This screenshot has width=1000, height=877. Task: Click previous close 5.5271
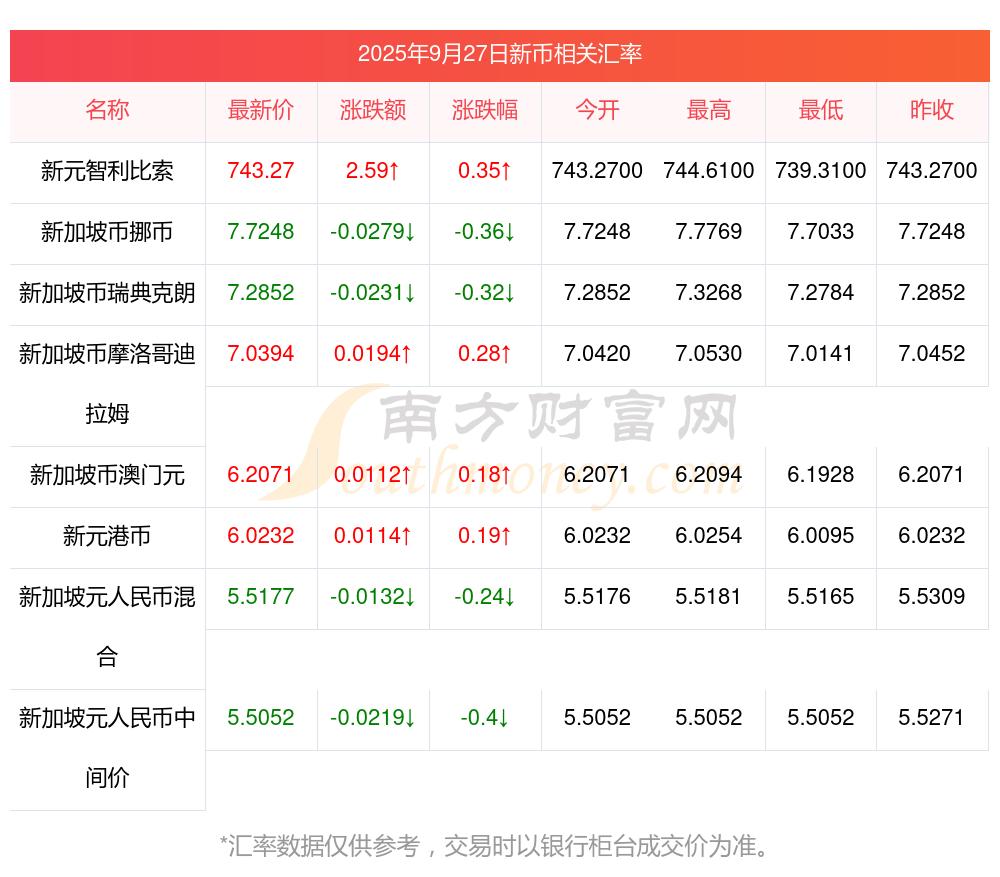932,718
